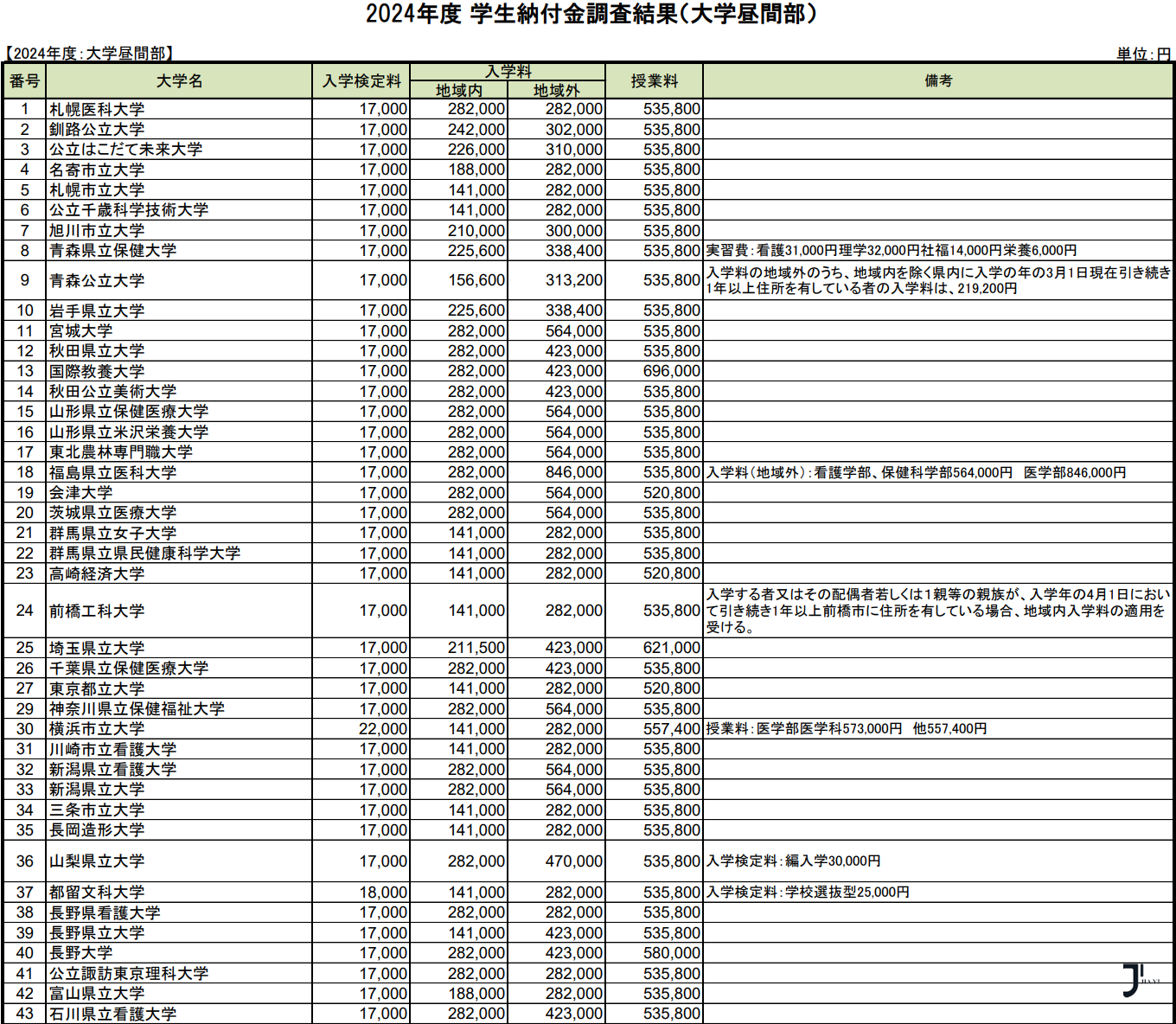Image resolution: width=1176 pixels, height=1024 pixels.
Task: Click the 石川県立看護大学 name cell
Action: click(x=112, y=1014)
